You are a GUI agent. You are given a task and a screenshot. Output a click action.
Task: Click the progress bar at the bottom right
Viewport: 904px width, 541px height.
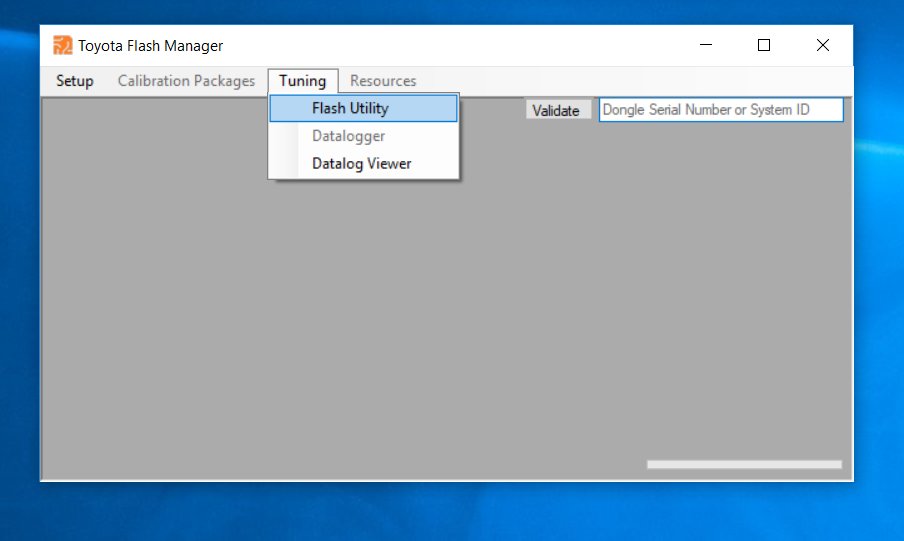click(x=744, y=464)
